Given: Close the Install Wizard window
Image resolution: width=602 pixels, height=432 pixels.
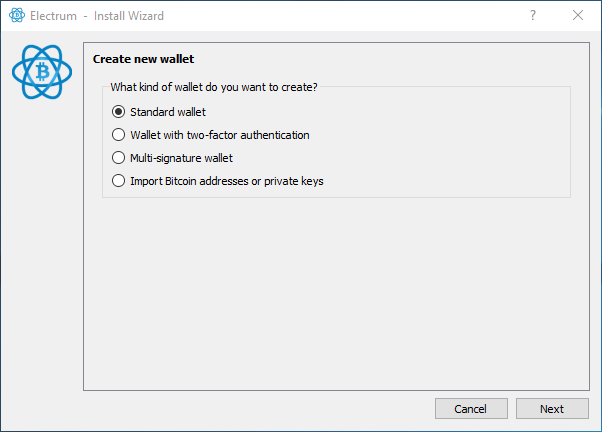Looking at the screenshot, I should click(x=577, y=15).
